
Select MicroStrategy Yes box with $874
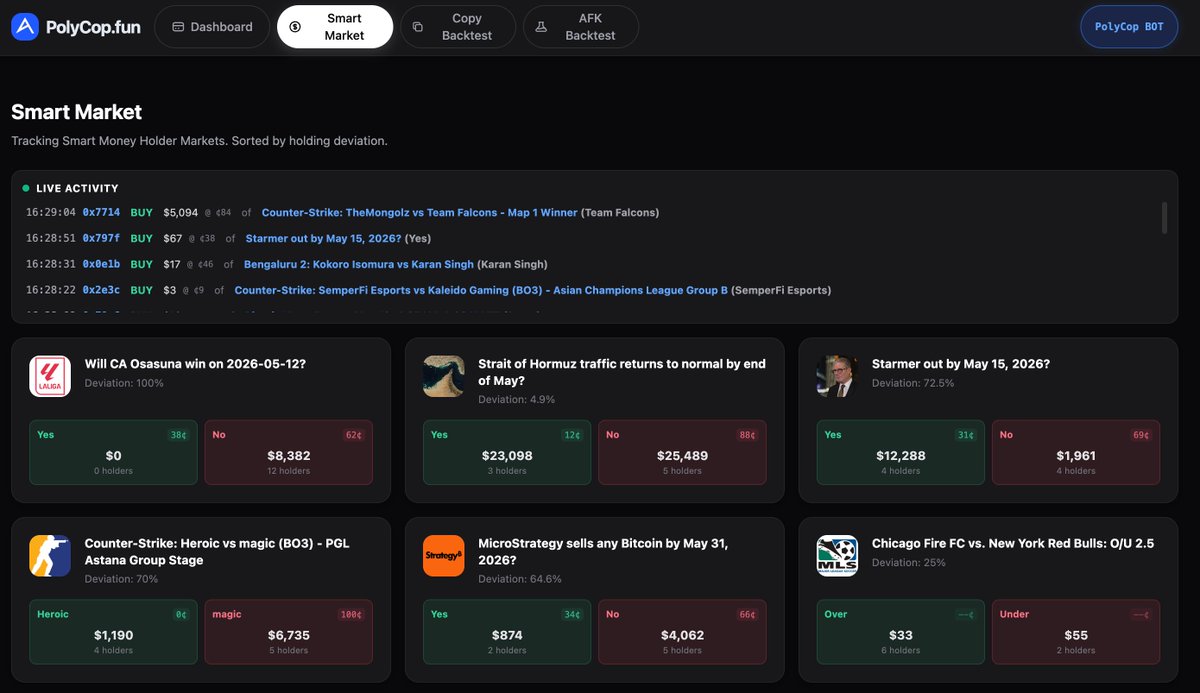point(507,632)
